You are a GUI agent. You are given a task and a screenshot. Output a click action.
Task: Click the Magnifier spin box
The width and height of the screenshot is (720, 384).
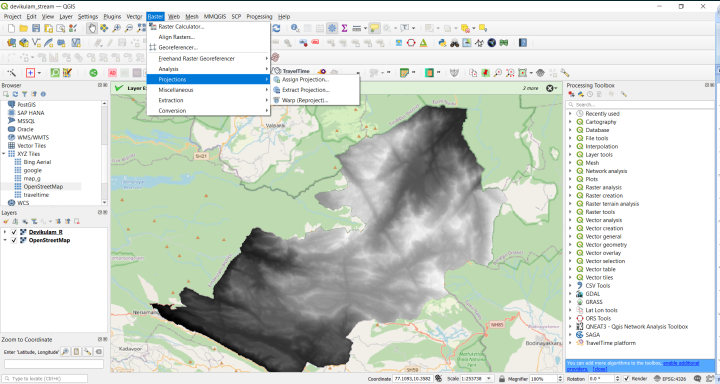click(x=546, y=379)
